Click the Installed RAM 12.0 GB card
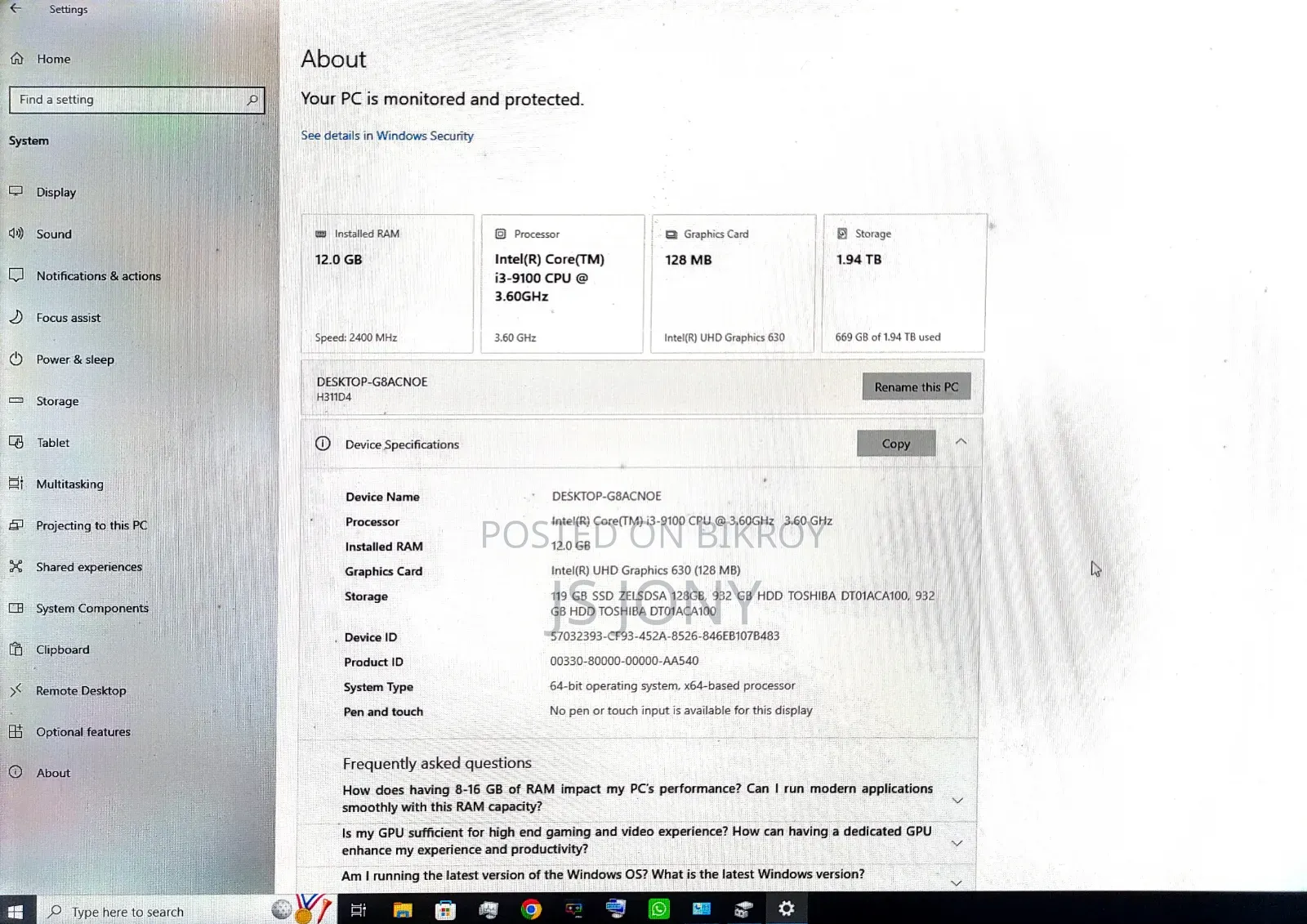This screenshot has width=1307, height=924. (x=387, y=283)
